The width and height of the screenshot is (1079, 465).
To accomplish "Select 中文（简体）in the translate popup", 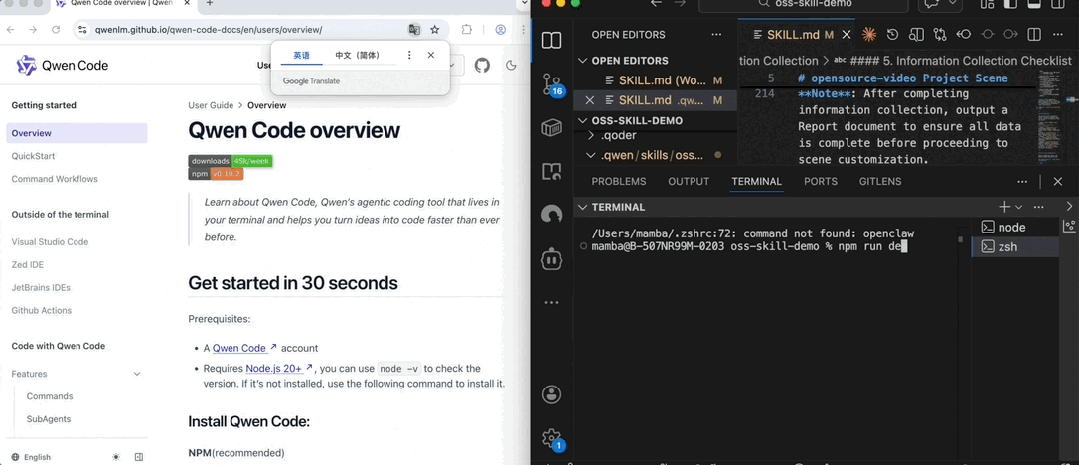I will pyautogui.click(x=357, y=55).
